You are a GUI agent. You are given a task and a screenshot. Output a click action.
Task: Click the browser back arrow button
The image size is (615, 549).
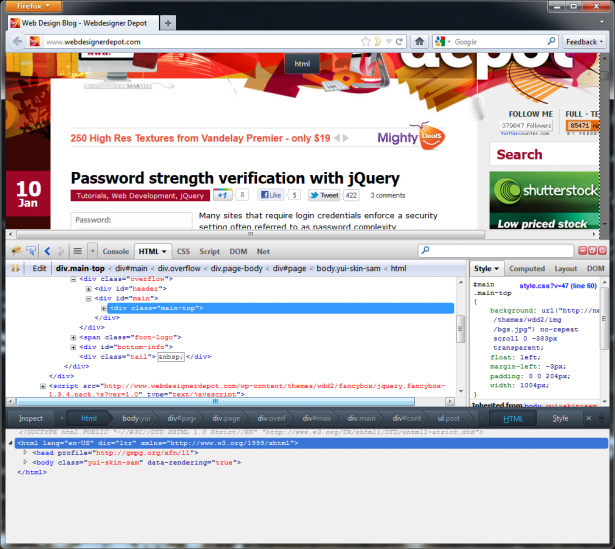pos(17,41)
